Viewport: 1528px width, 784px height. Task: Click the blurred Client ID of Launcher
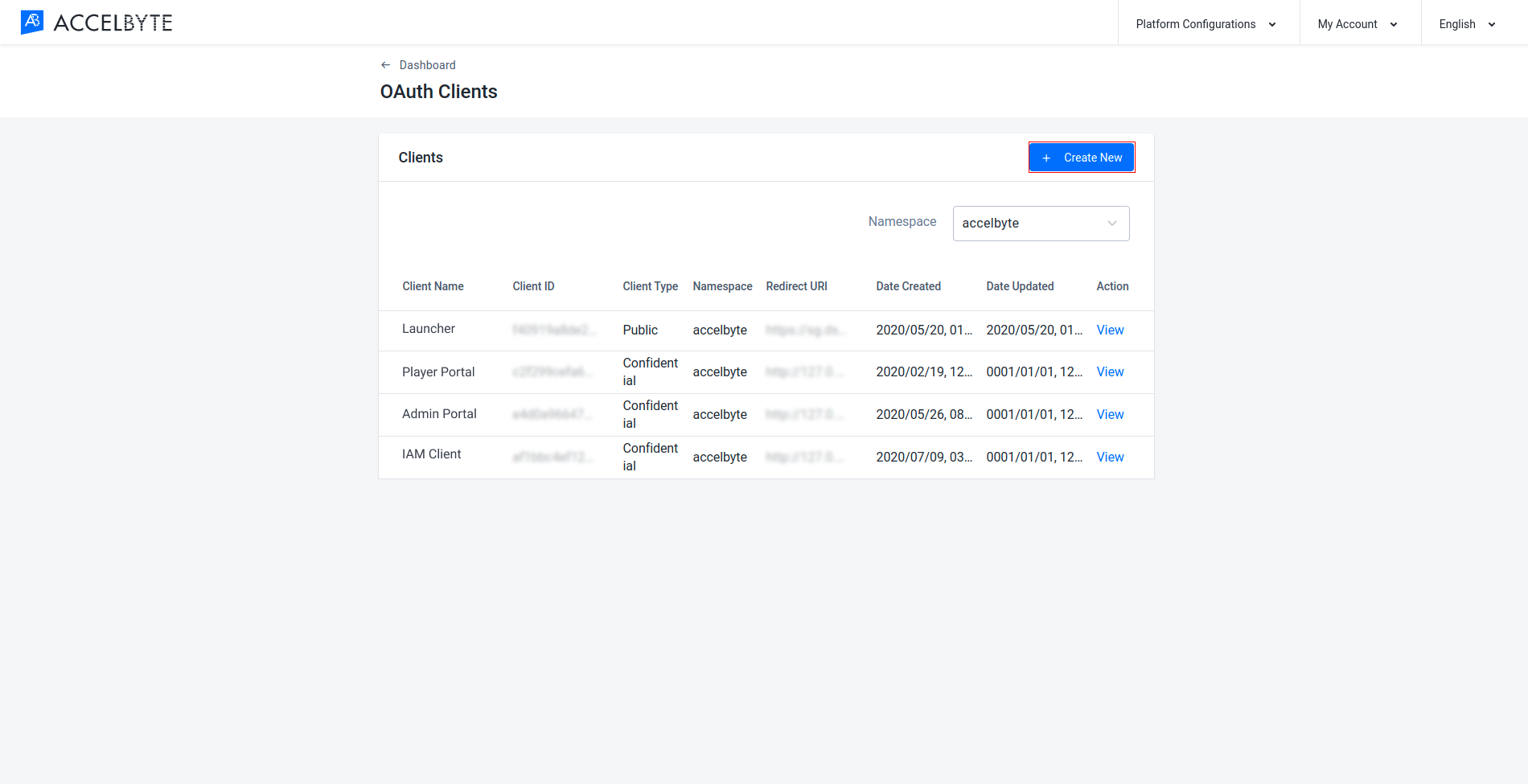pyautogui.click(x=553, y=330)
